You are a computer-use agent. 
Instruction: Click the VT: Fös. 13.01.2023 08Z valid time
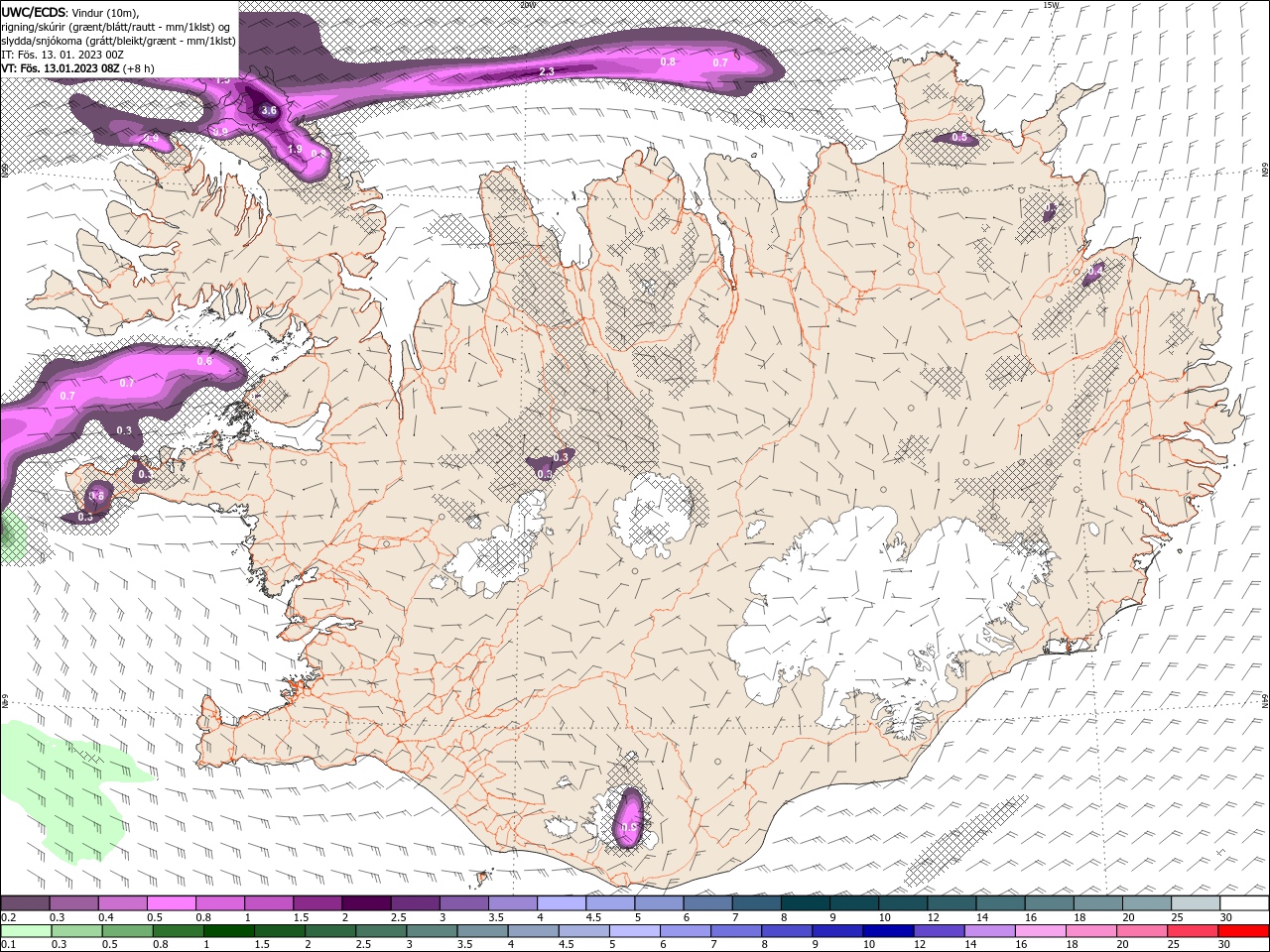(x=61, y=68)
